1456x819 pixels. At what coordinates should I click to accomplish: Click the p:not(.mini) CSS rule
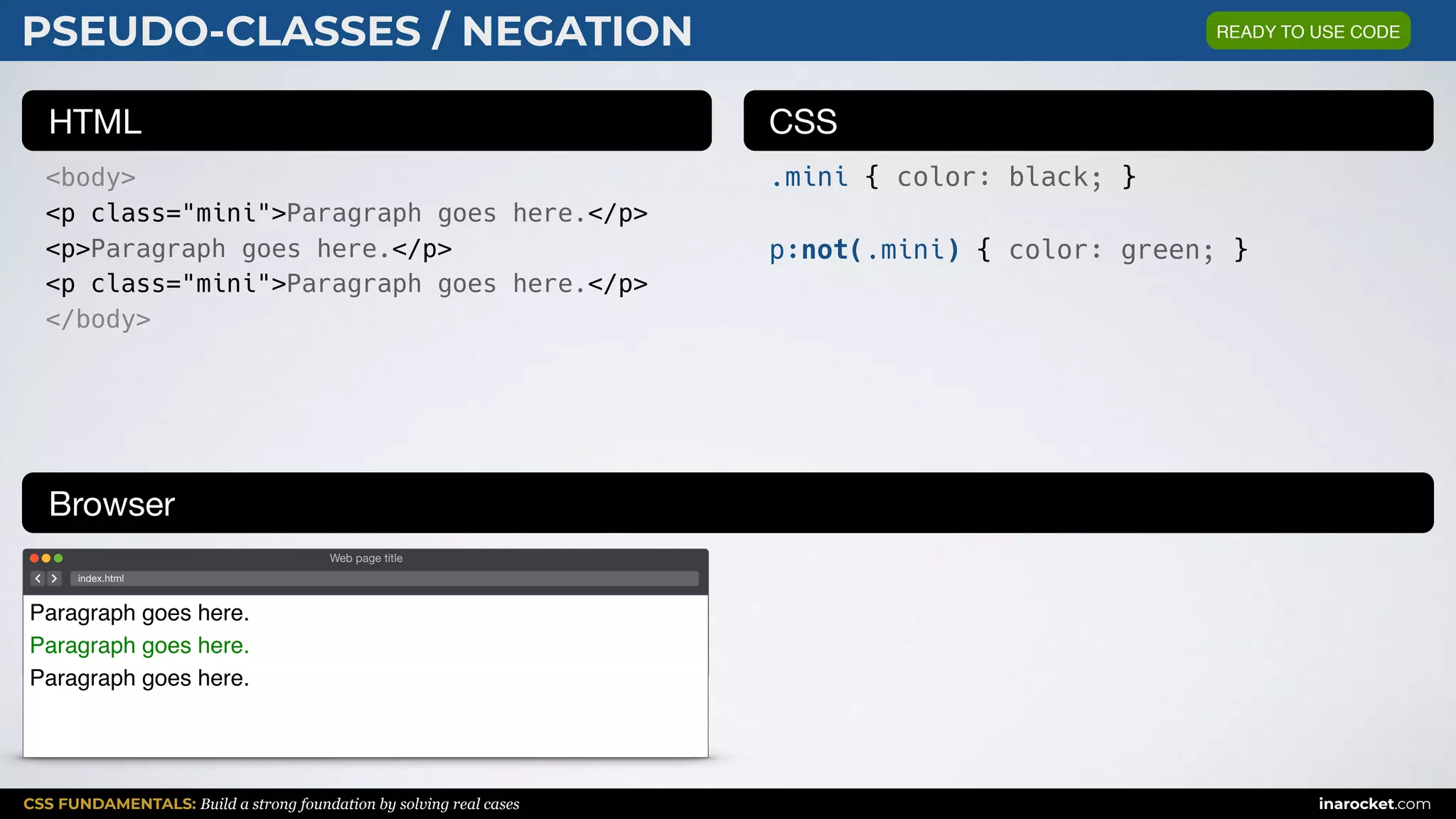coord(1008,250)
